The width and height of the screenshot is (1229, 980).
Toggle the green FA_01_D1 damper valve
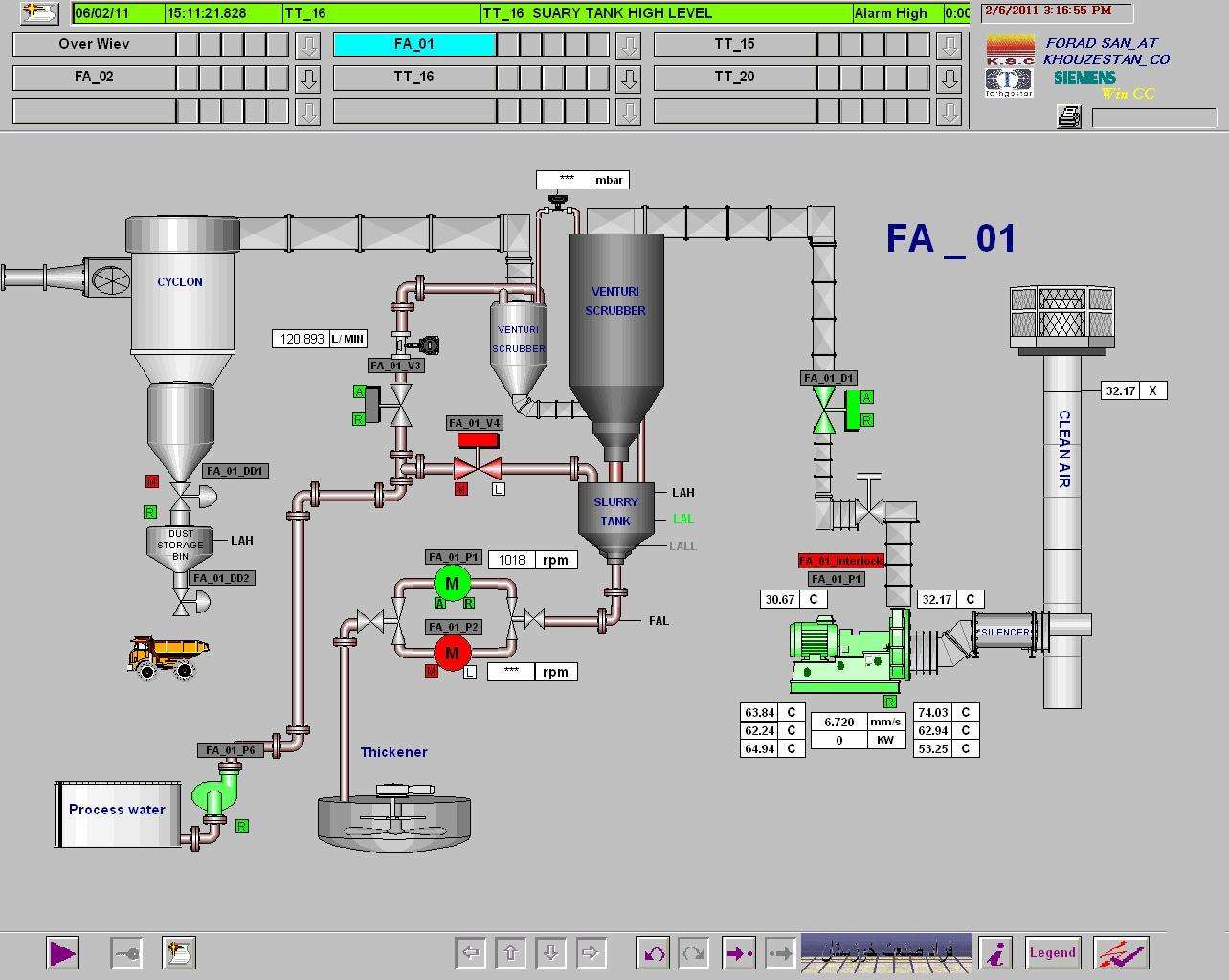point(824,410)
